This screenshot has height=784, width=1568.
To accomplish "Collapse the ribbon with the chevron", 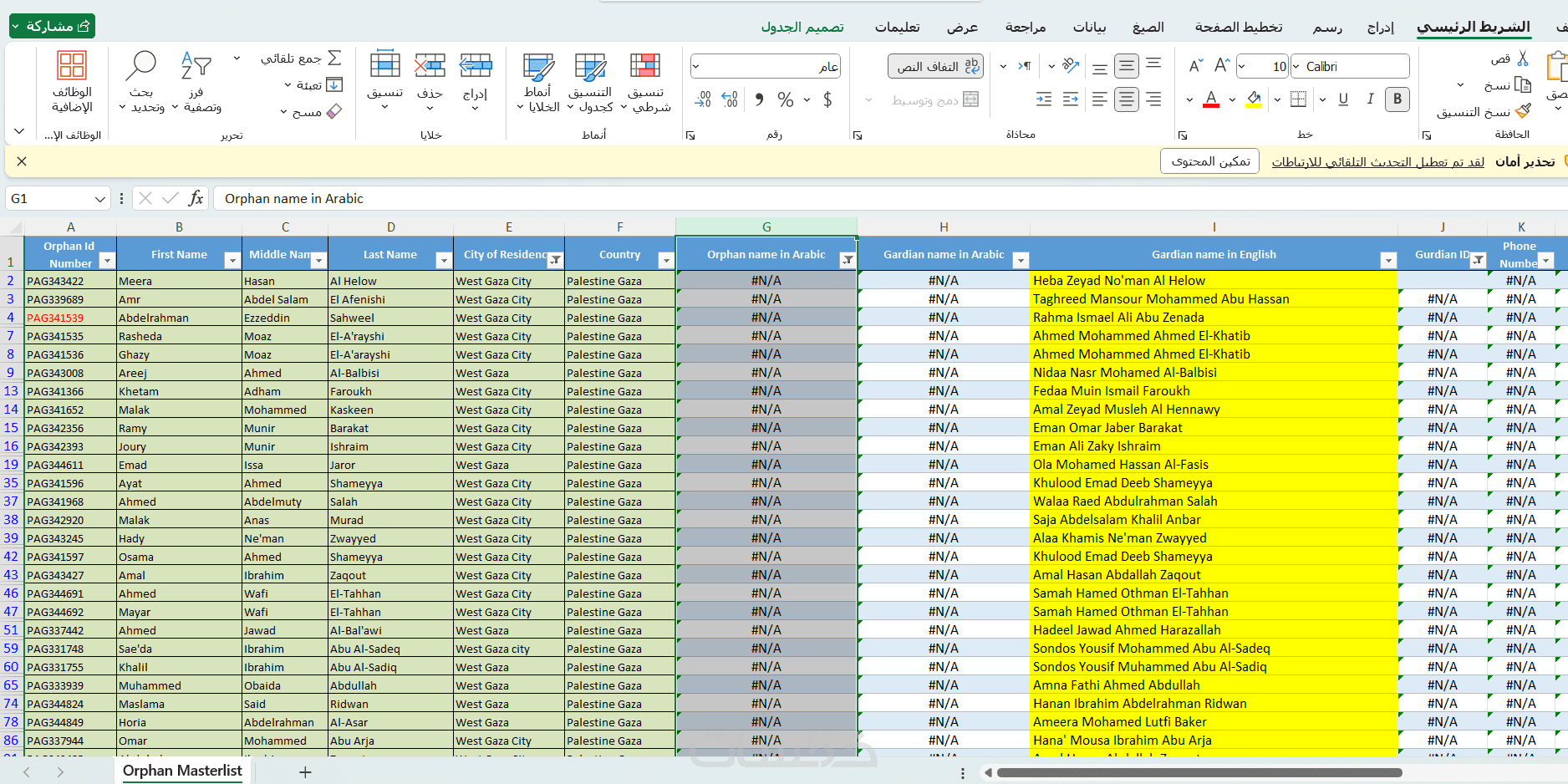I will pyautogui.click(x=19, y=132).
